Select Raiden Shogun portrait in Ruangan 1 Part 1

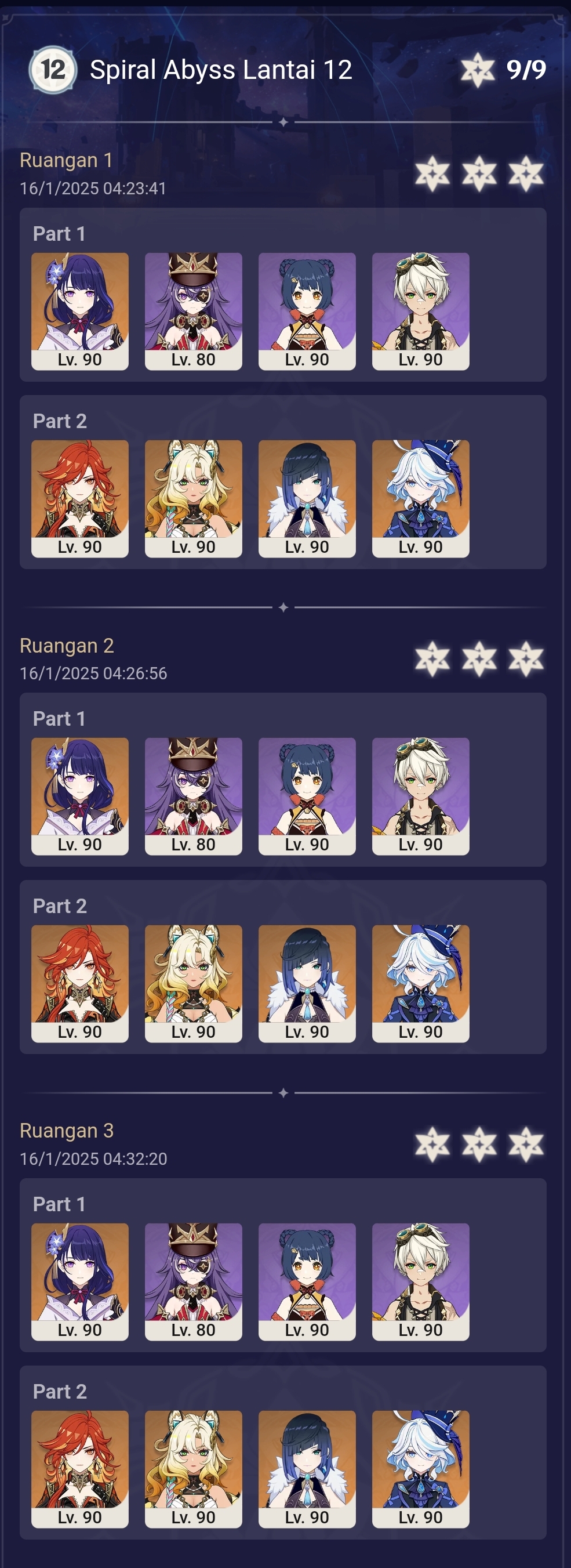[79, 311]
